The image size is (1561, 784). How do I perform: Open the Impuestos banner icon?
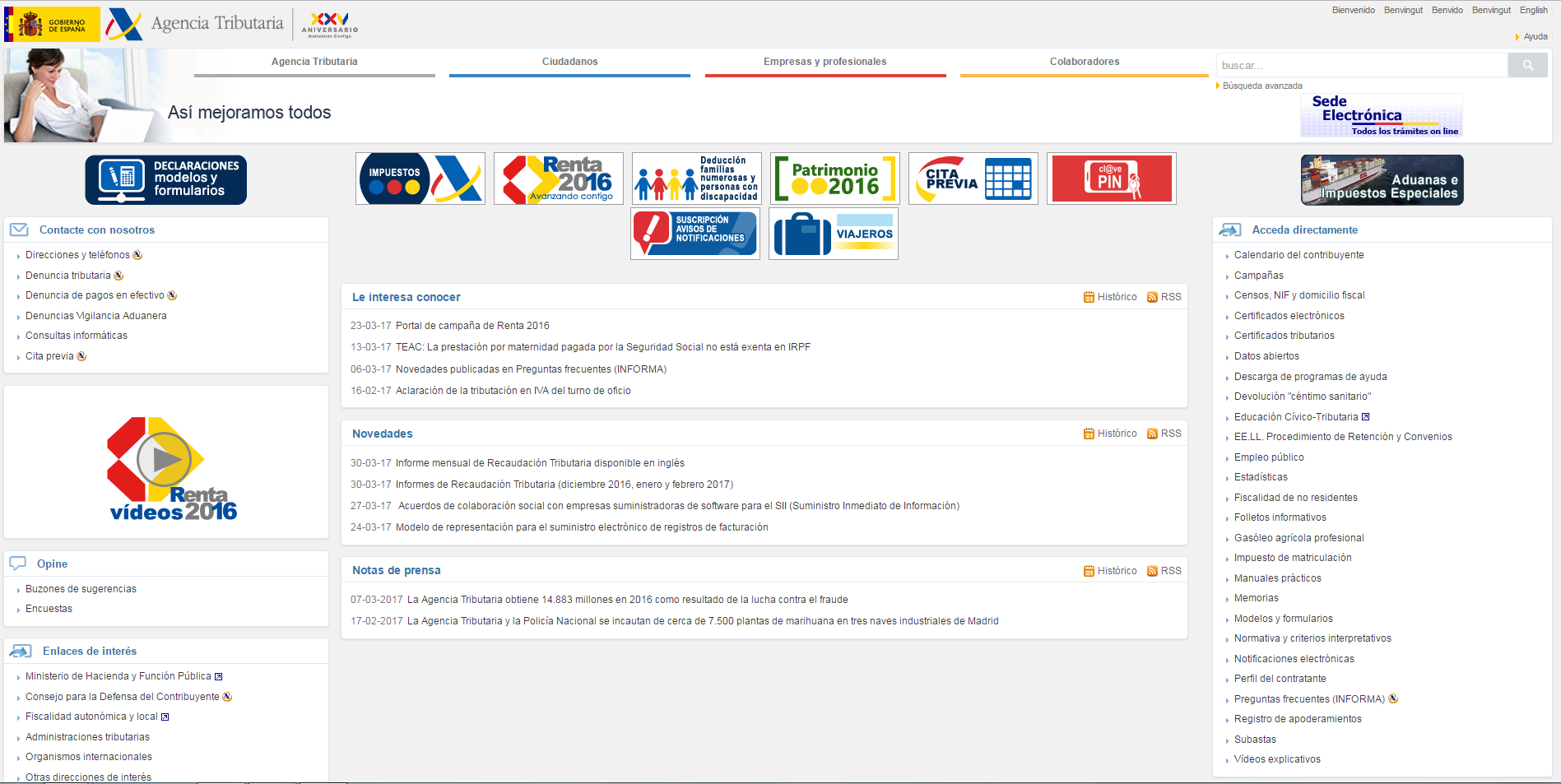pos(420,179)
